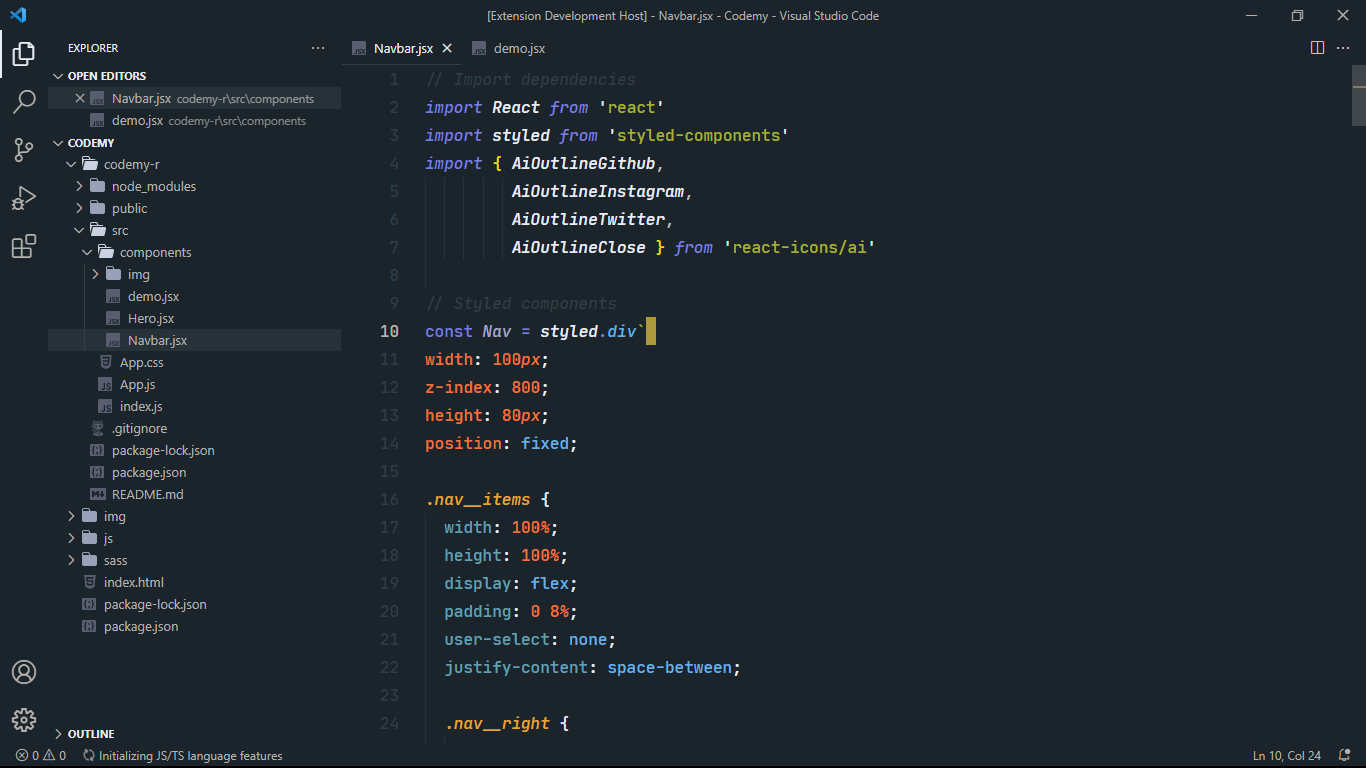This screenshot has height=768, width=1366.
Task: Switch to the Navbar.jsx tab
Action: pos(403,48)
